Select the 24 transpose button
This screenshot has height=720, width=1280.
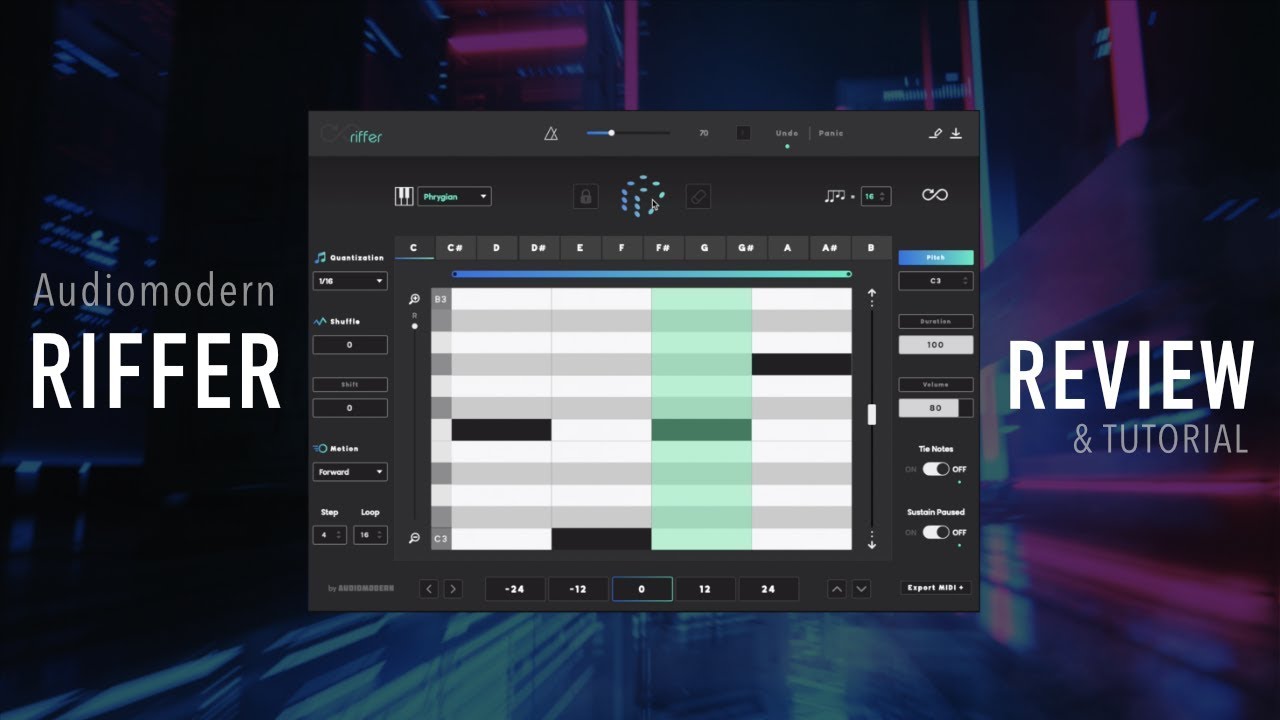pos(768,589)
